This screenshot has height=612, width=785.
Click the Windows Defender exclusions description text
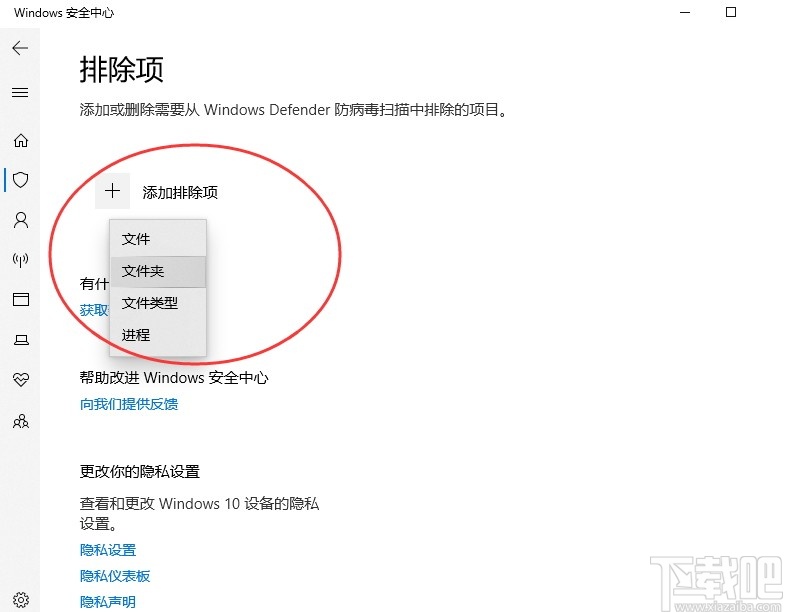pos(293,110)
